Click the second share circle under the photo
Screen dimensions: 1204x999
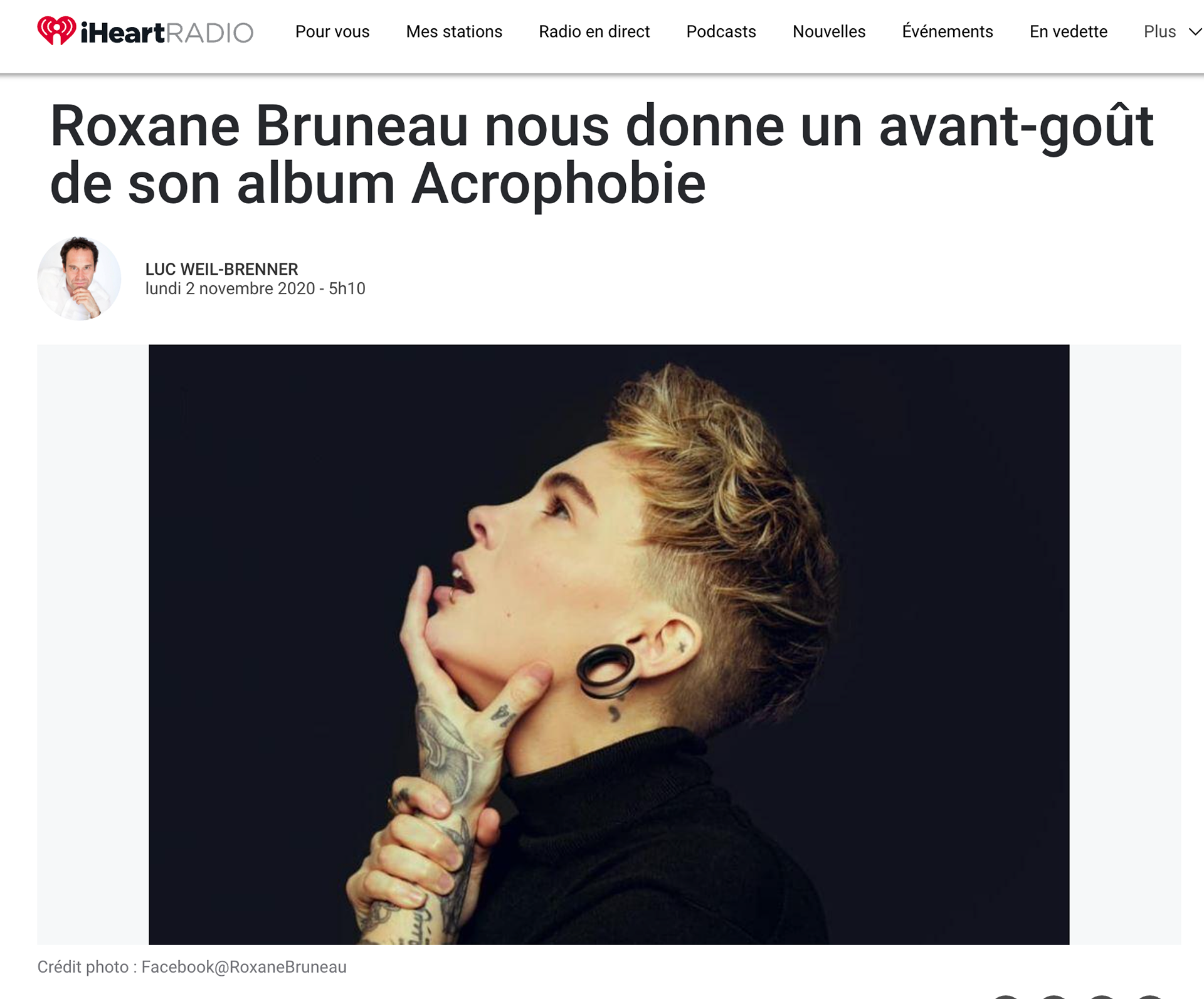click(x=1053, y=996)
